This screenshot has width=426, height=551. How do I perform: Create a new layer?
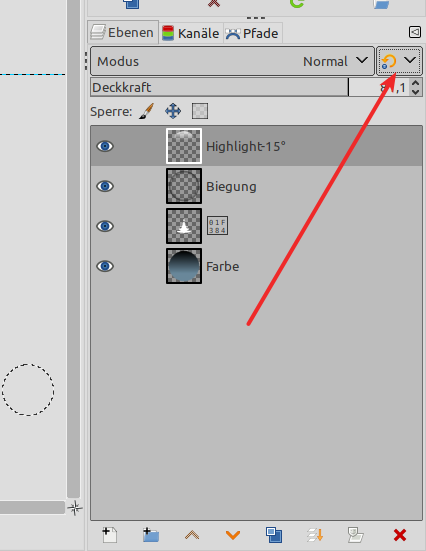point(110,535)
